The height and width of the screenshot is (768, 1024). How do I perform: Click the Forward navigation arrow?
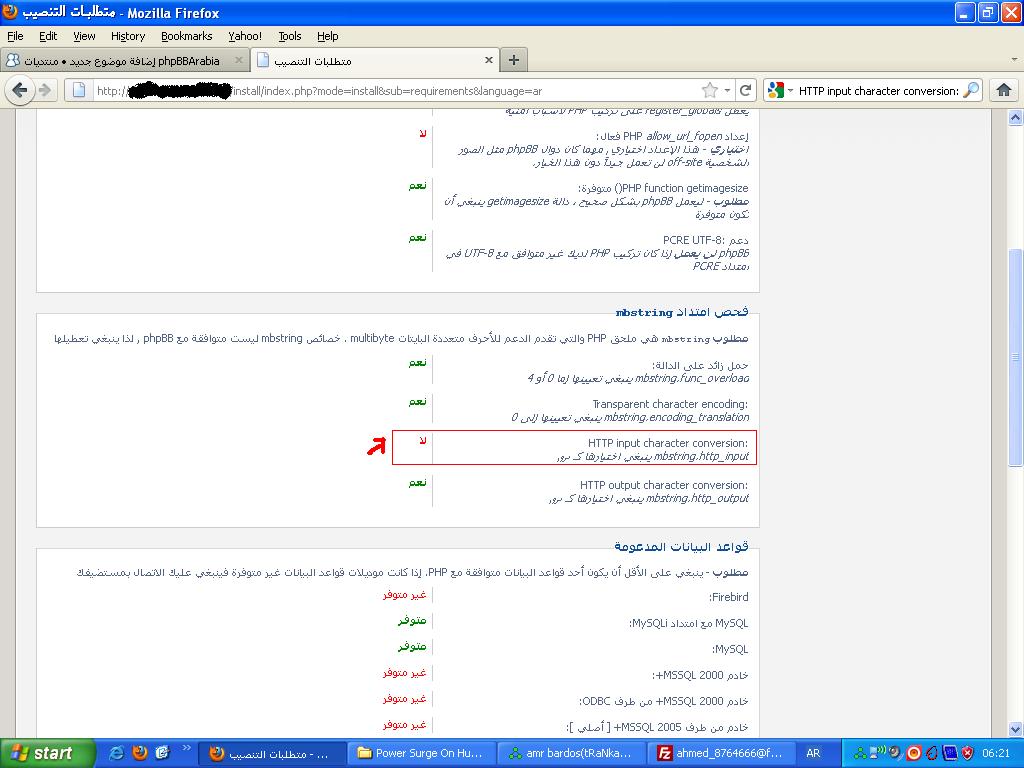[45, 90]
